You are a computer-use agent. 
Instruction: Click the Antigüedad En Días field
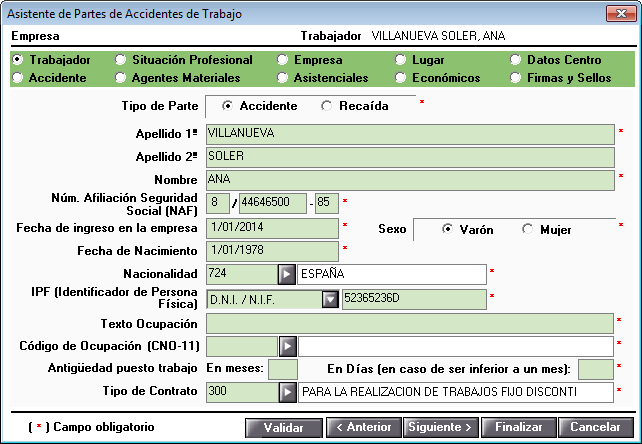596,369
